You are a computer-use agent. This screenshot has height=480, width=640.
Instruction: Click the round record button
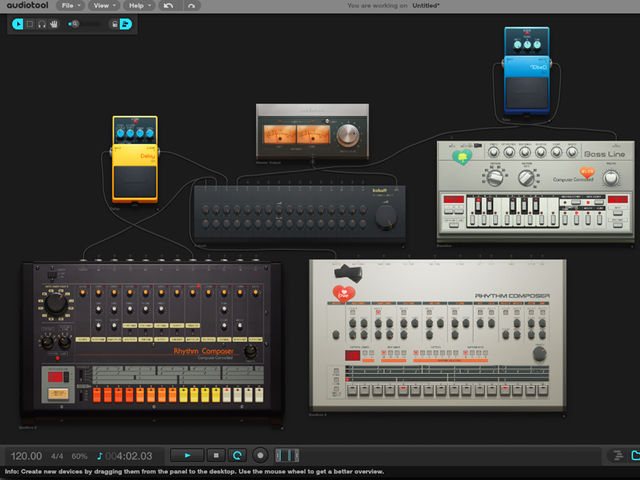[x=260, y=455]
